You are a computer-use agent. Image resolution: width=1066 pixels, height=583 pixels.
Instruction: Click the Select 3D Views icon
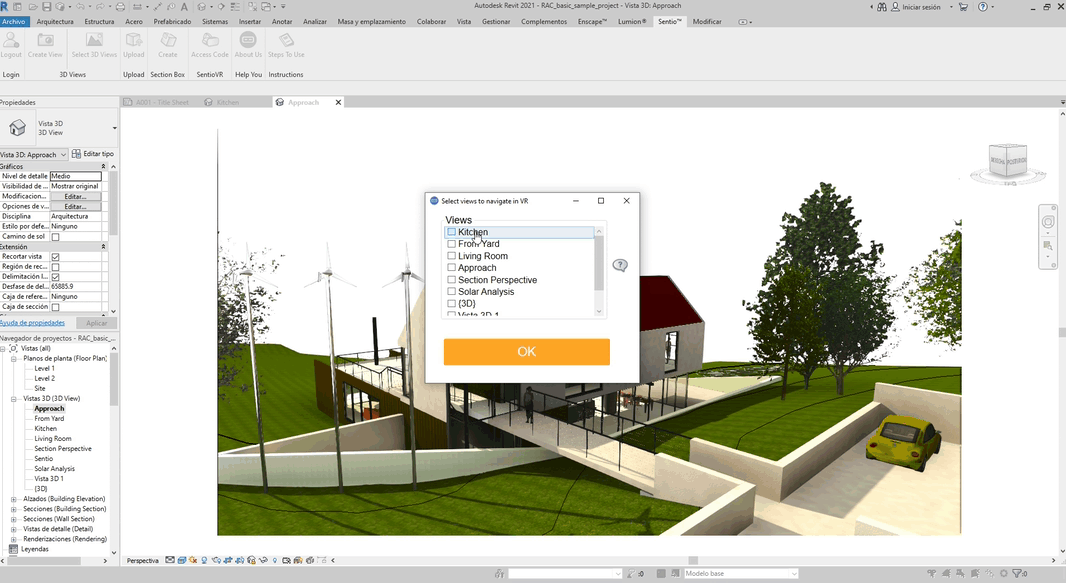[94, 40]
